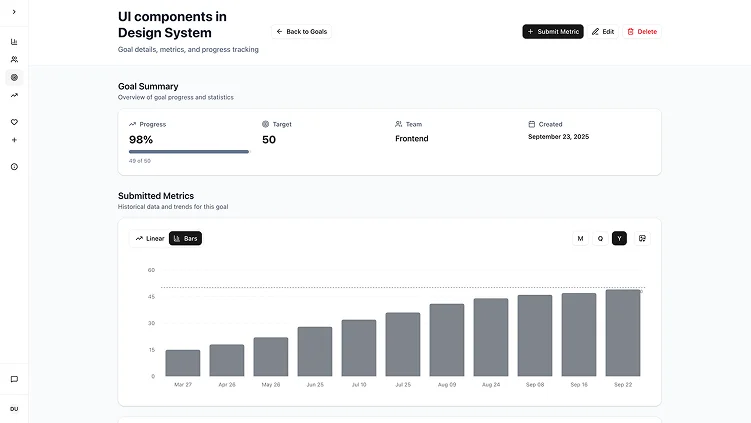Open the teams people icon in sidebar
The image size is (751, 423).
coord(14,60)
